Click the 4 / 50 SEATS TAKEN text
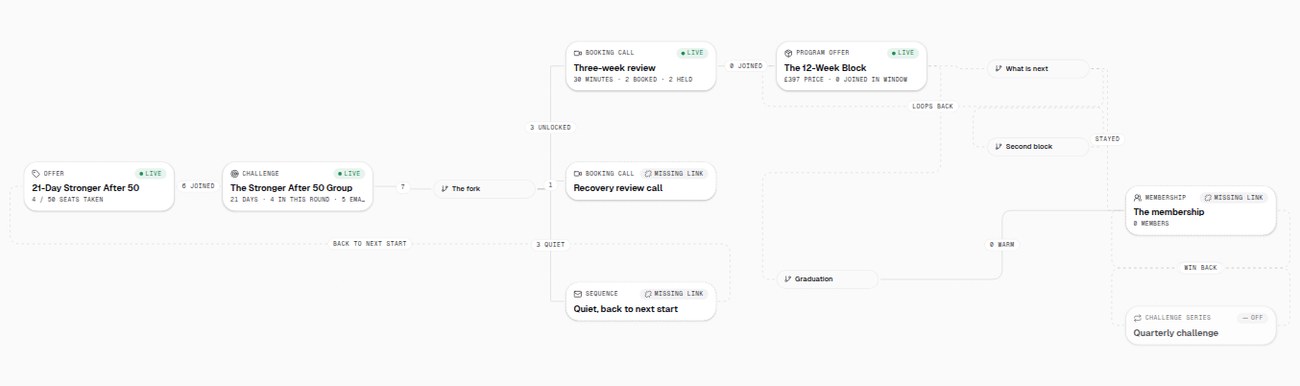The image size is (1300, 386). click(x=67, y=200)
